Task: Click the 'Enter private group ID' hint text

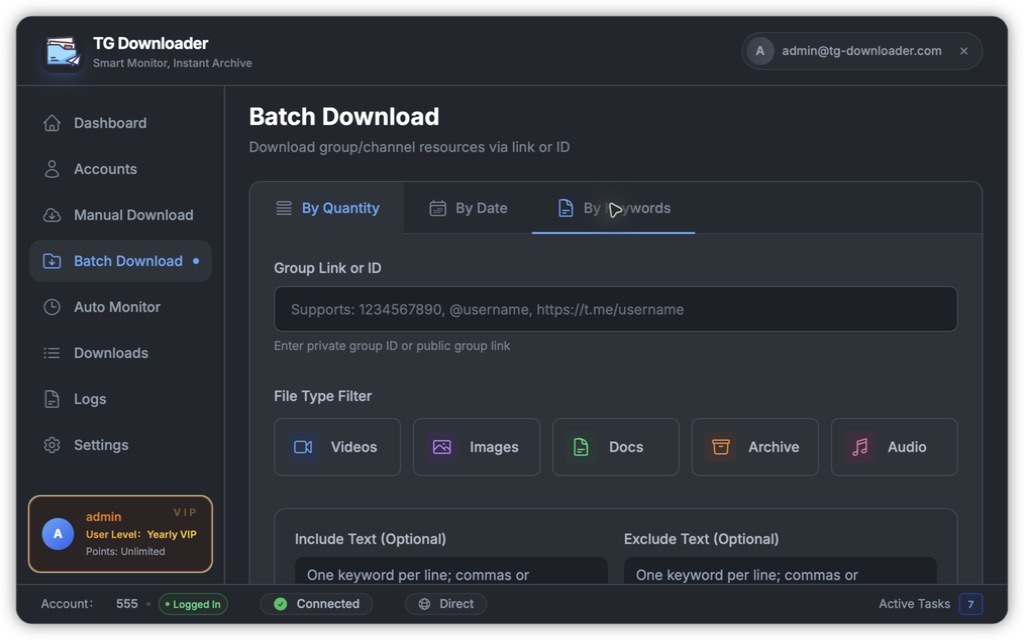Action: click(x=392, y=346)
